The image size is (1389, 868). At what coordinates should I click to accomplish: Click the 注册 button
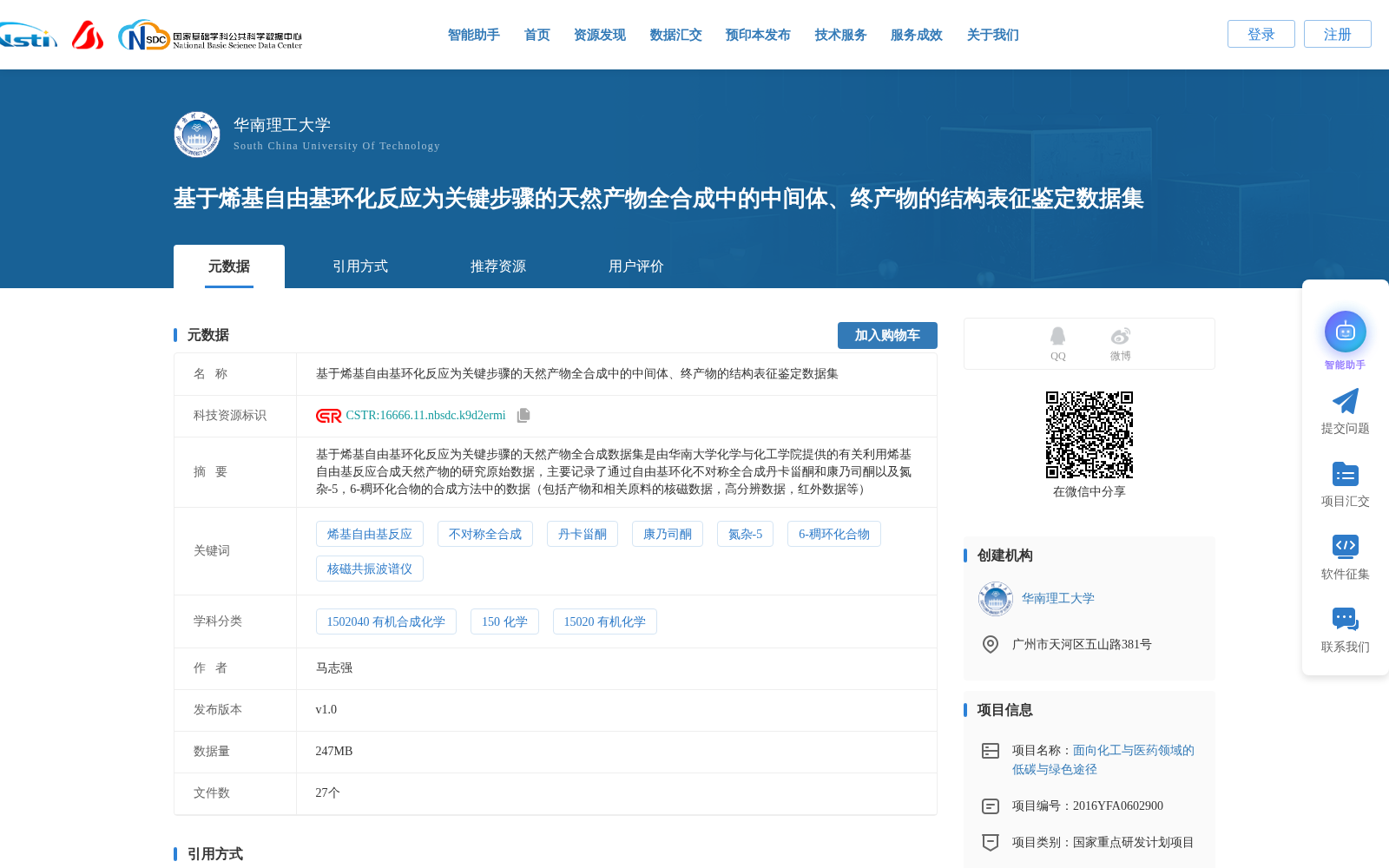(1338, 34)
